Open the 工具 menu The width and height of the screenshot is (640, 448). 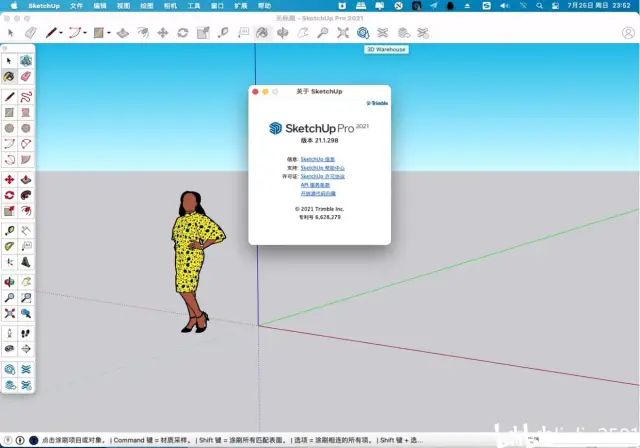[x=194, y=6]
